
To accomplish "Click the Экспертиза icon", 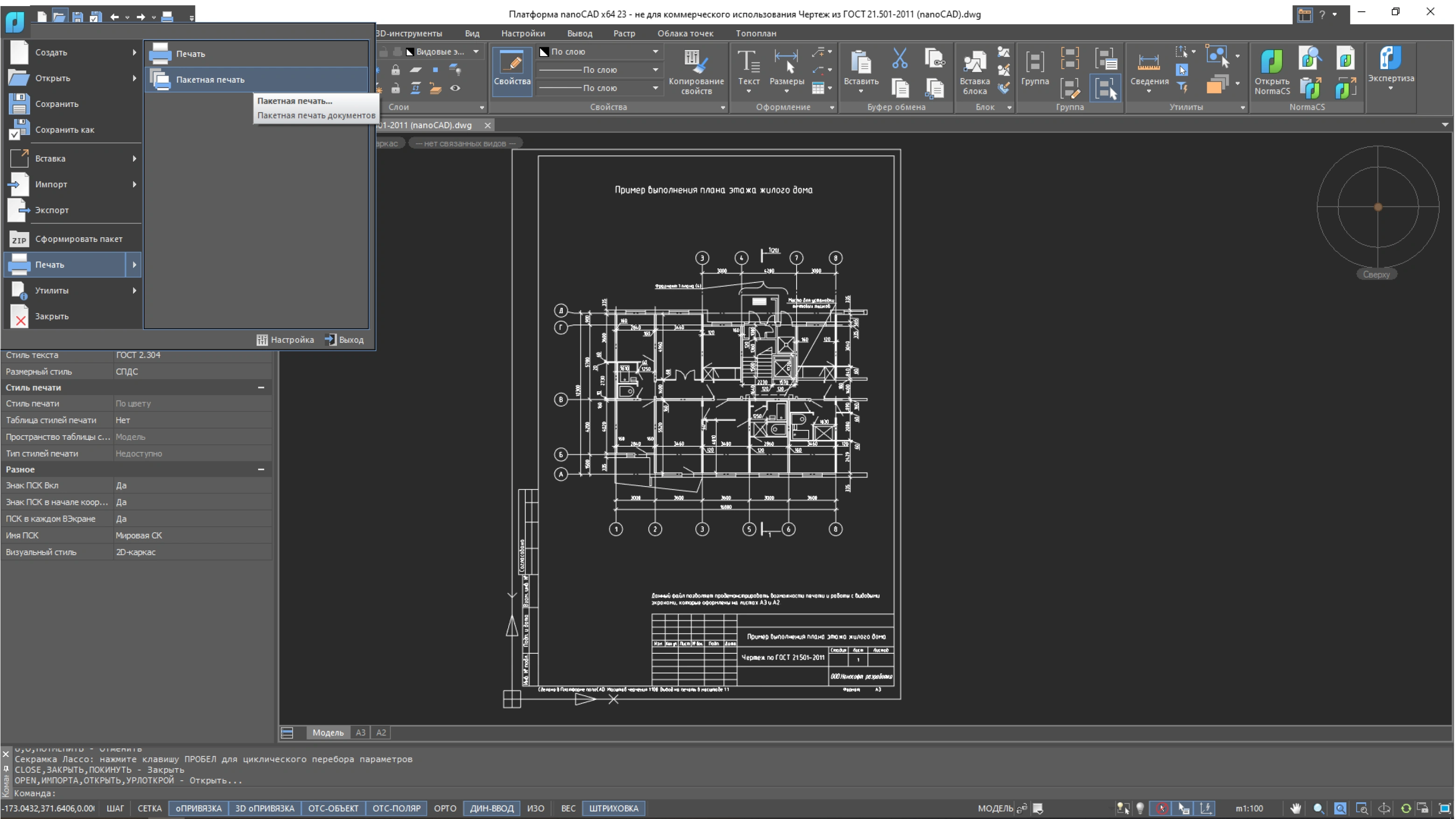I will point(1390,59).
